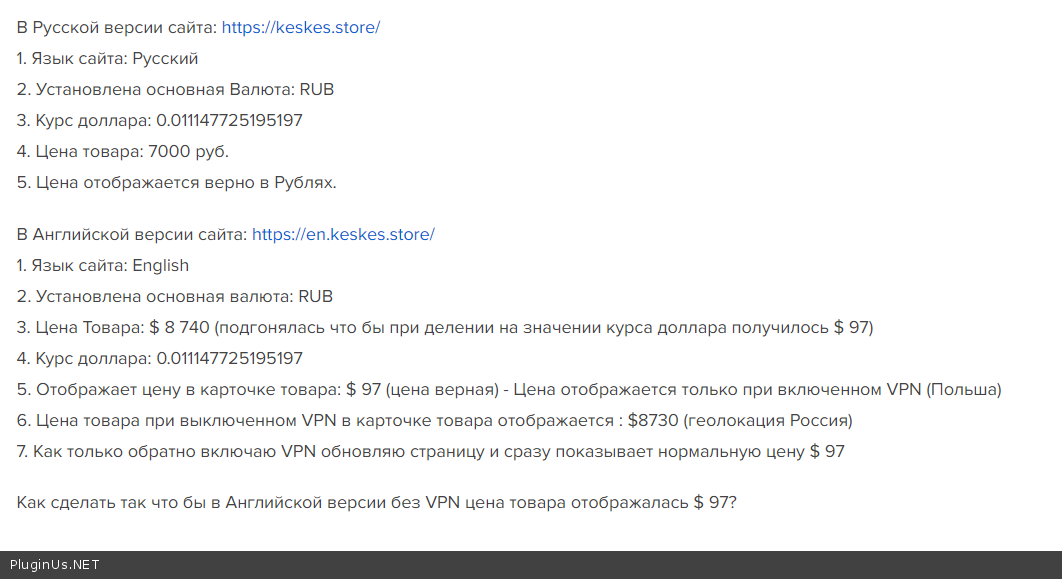The width and height of the screenshot is (1062, 579).
Task: Click the final question 'Как сделать так'
Action: 376,502
